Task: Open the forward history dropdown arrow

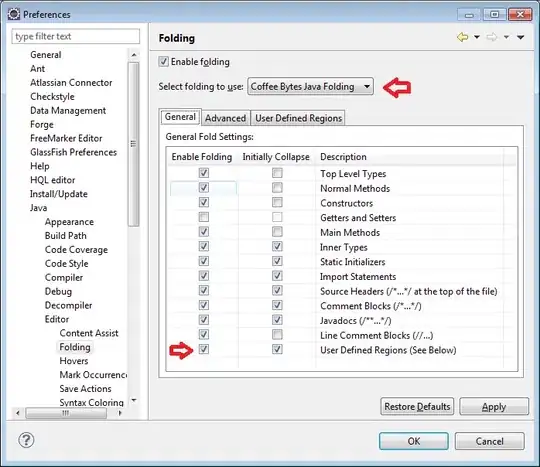Action: (506, 37)
